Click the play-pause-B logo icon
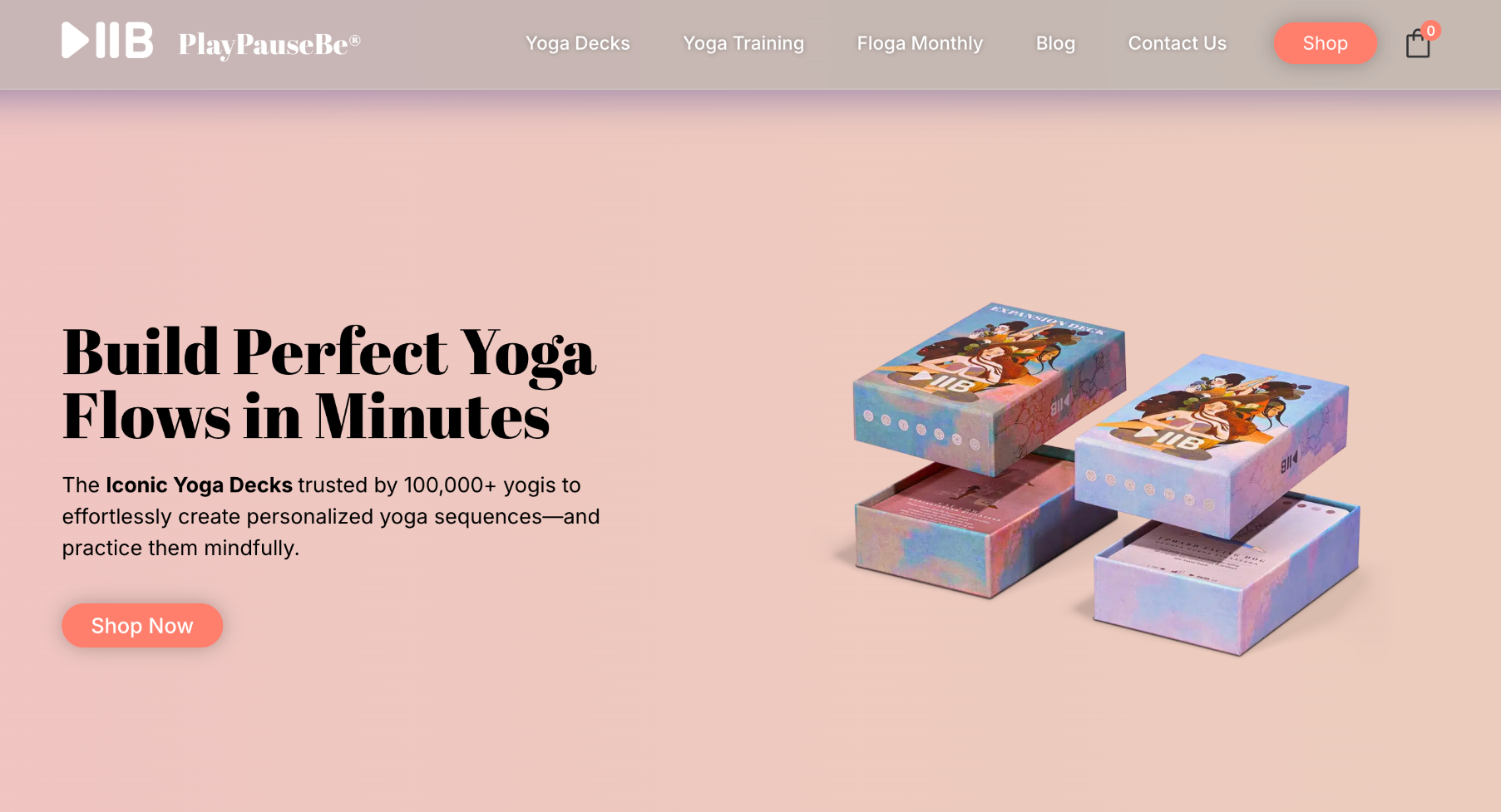The width and height of the screenshot is (1501, 812). 107,40
